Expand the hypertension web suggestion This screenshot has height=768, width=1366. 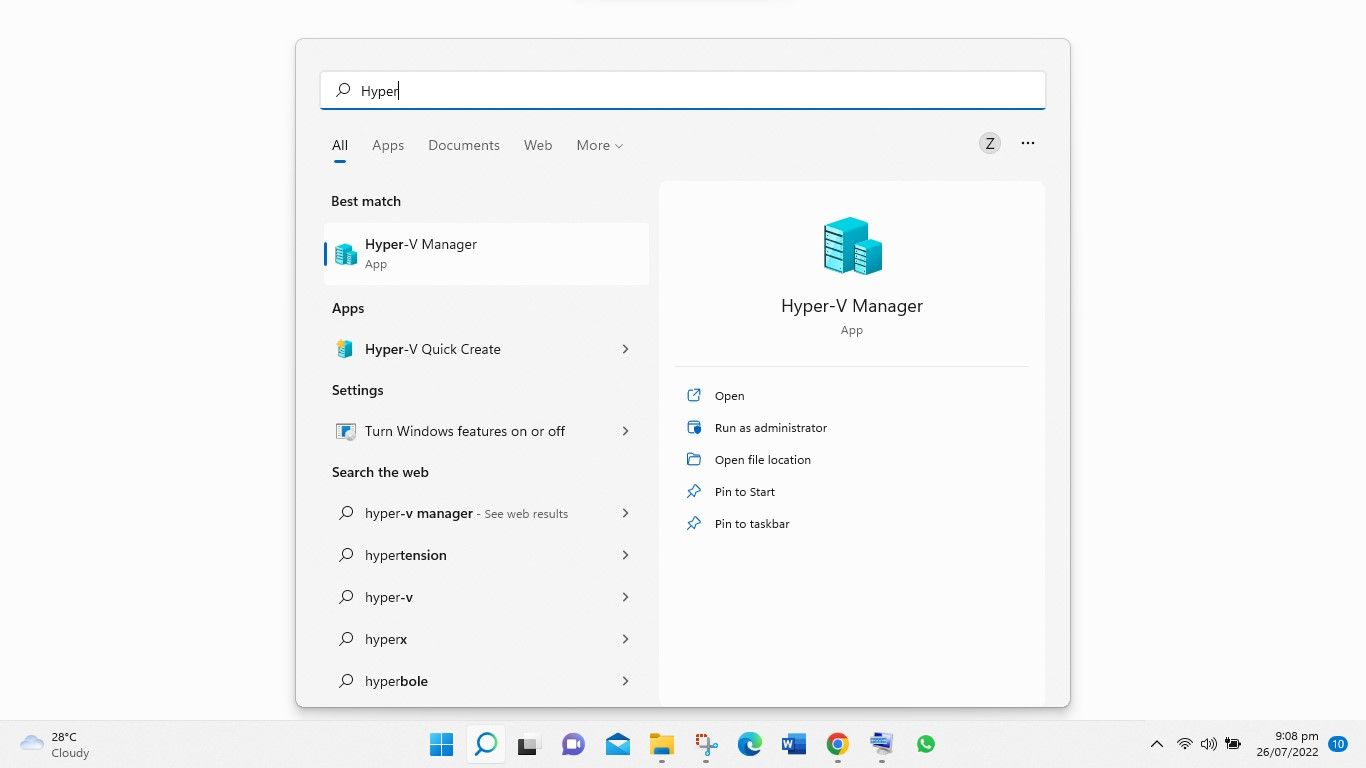[625, 555]
